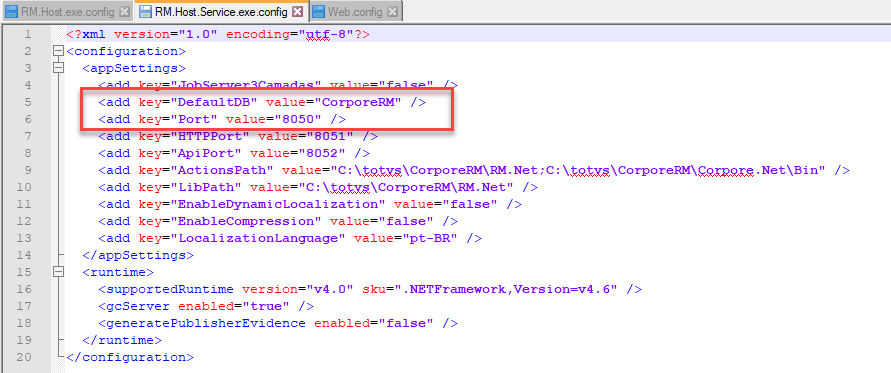Click the "gcServer" element text

tap(138, 306)
